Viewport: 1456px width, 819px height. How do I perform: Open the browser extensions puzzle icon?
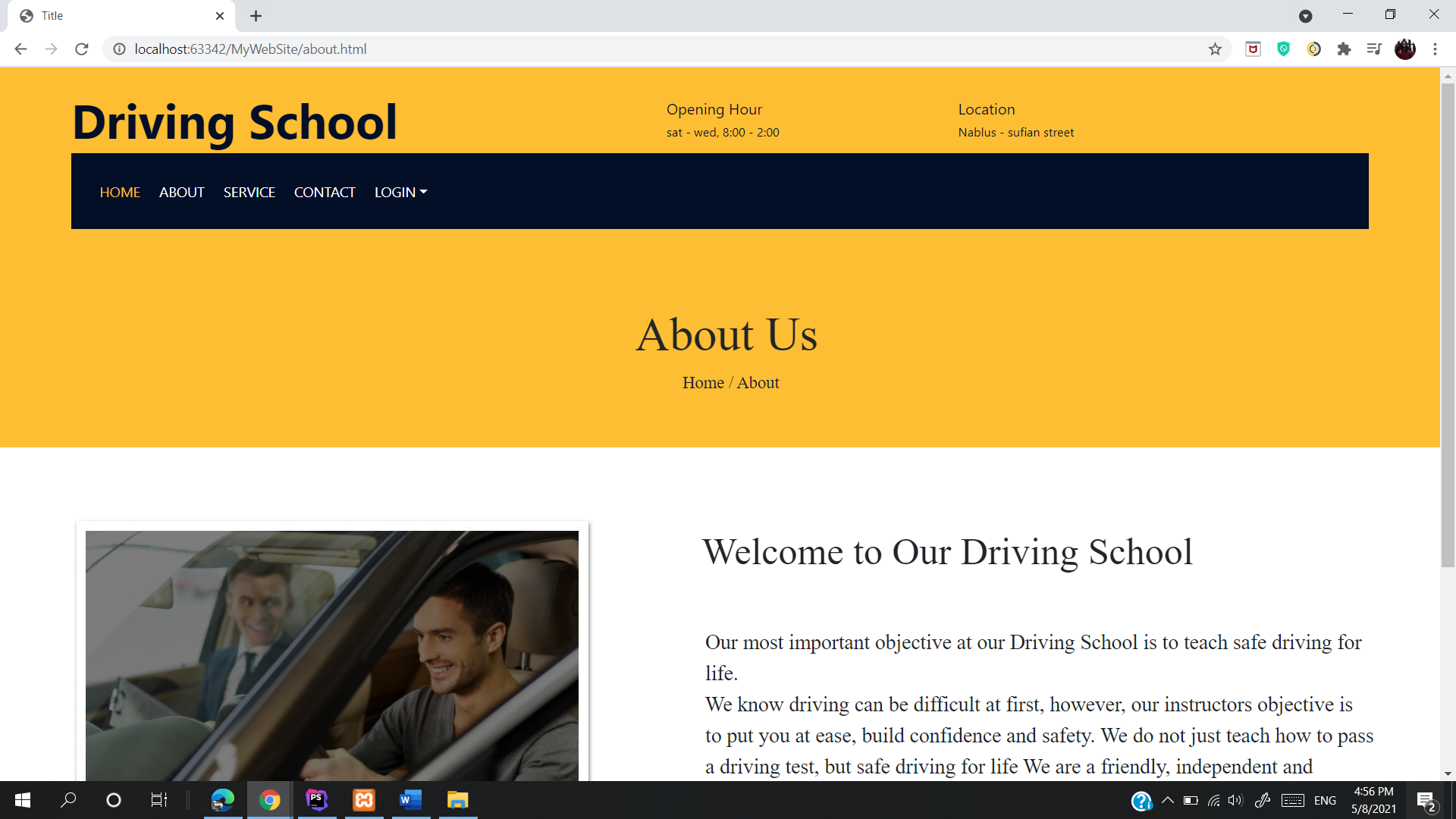[x=1344, y=49]
